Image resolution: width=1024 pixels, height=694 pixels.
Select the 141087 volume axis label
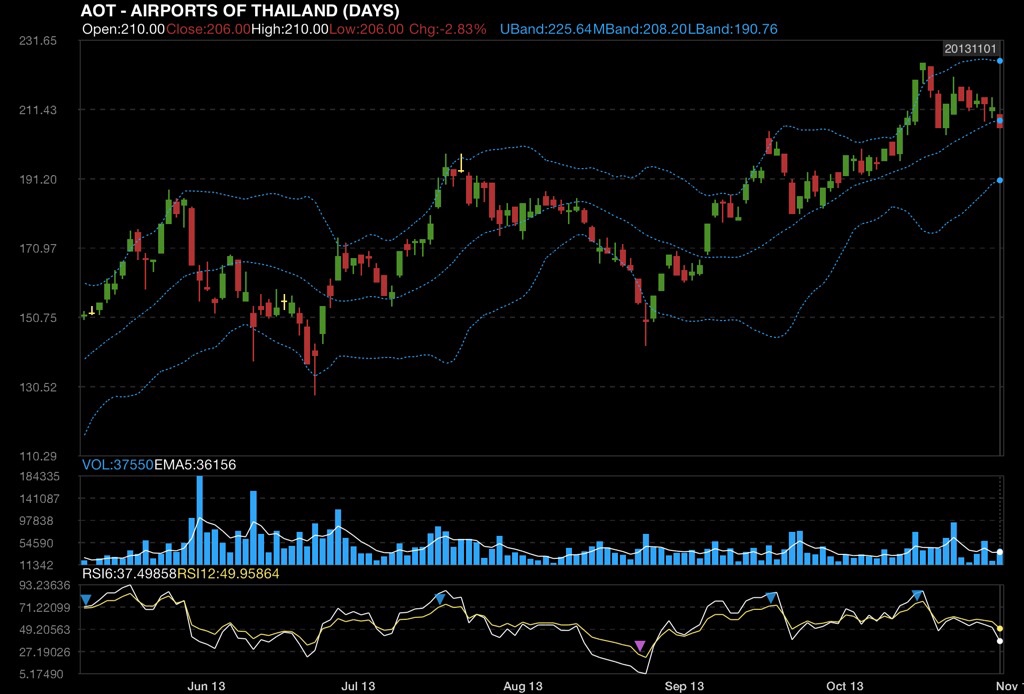(x=40, y=499)
